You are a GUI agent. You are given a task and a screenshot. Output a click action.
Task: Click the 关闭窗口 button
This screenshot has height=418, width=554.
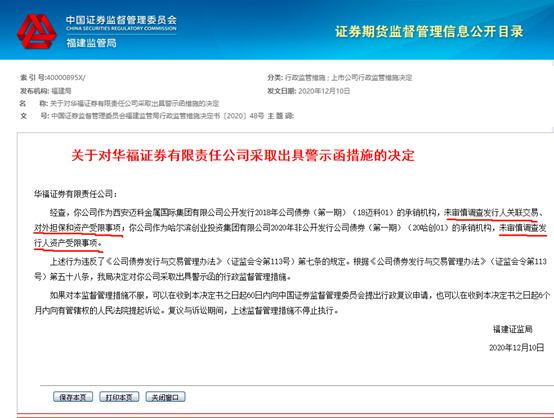tap(165, 397)
